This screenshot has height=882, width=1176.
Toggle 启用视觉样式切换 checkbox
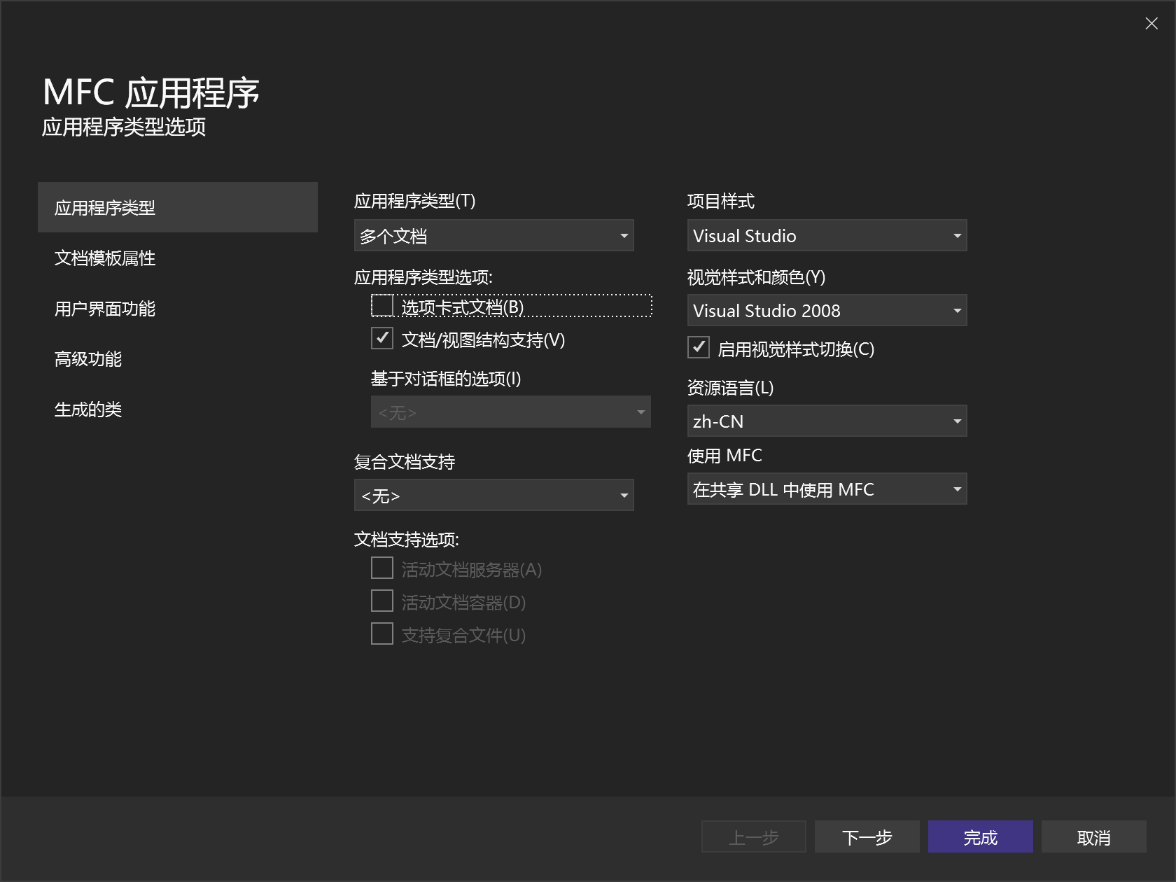click(x=699, y=348)
